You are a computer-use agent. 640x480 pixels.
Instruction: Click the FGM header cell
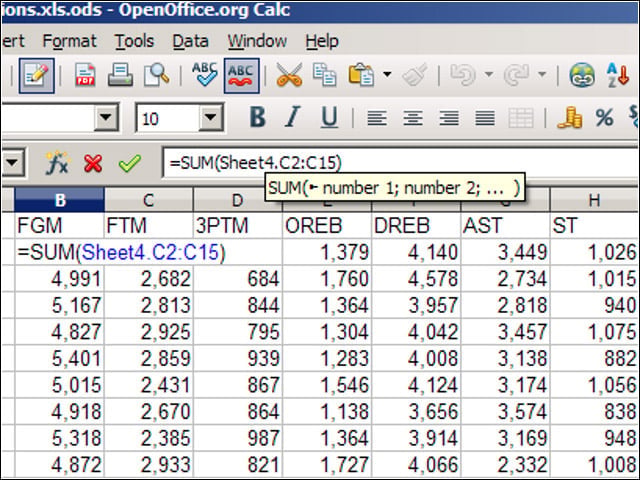pos(60,225)
